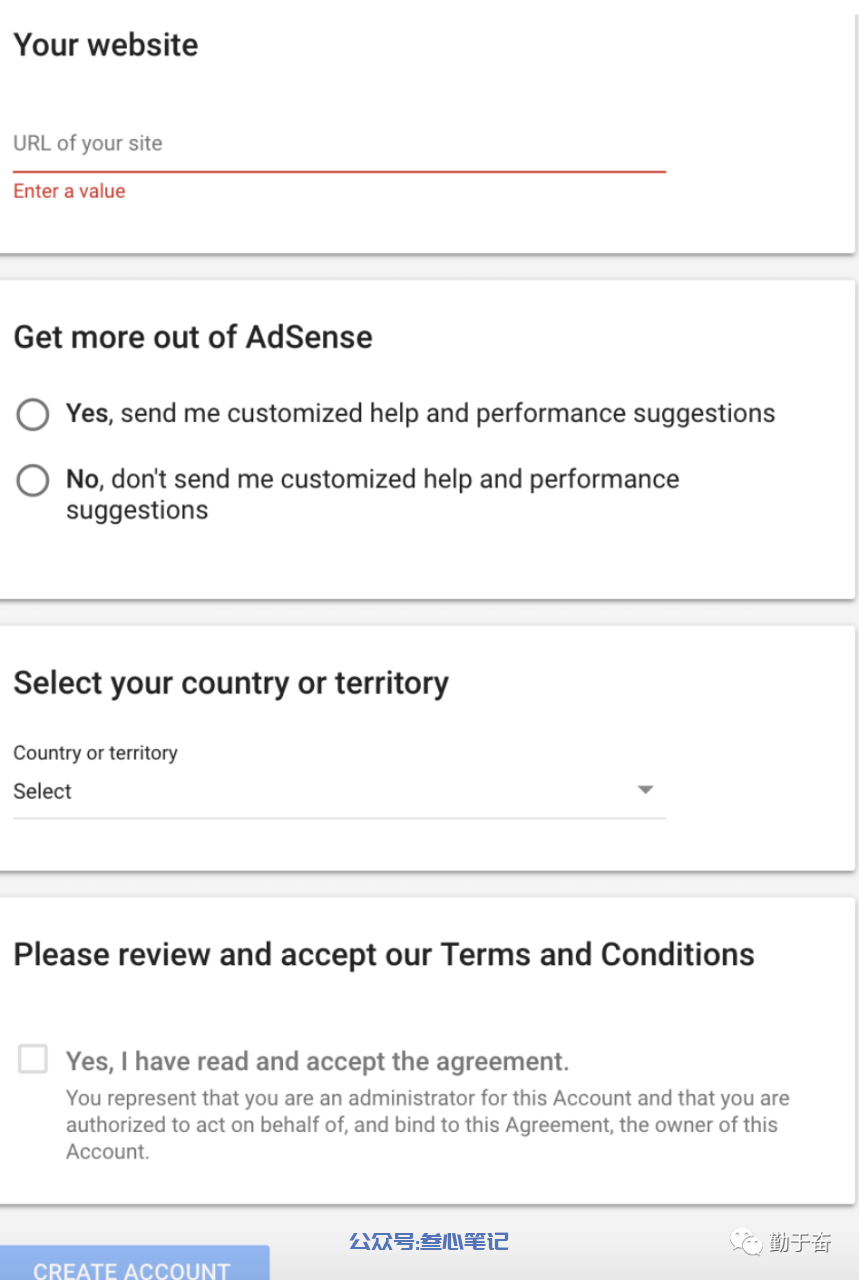The height and width of the screenshot is (1280, 859).
Task: Open the country dropdown arrow
Action: (646, 790)
